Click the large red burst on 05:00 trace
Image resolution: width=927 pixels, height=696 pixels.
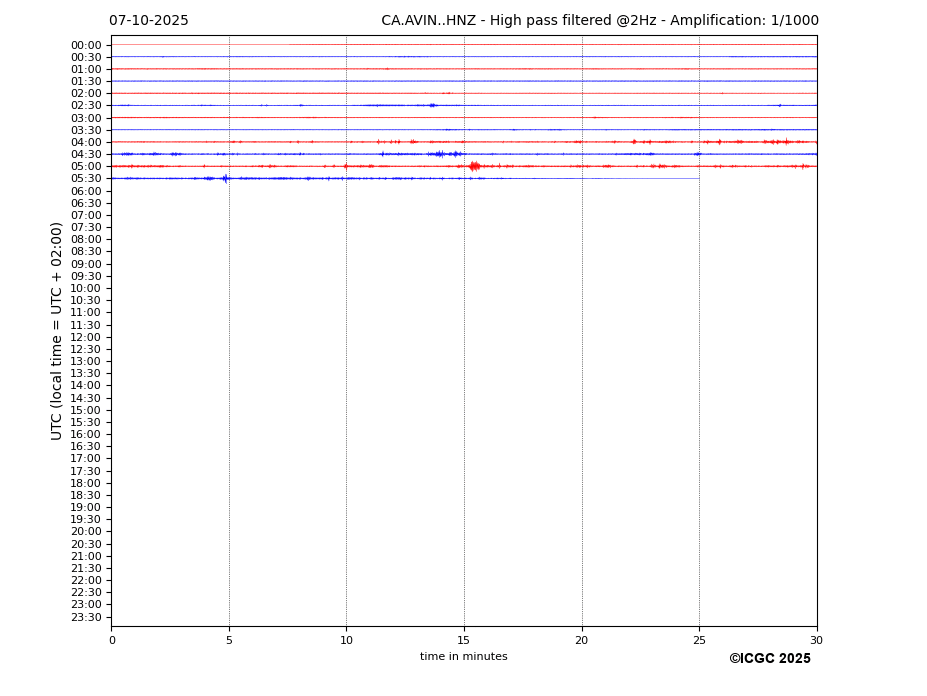click(x=474, y=166)
